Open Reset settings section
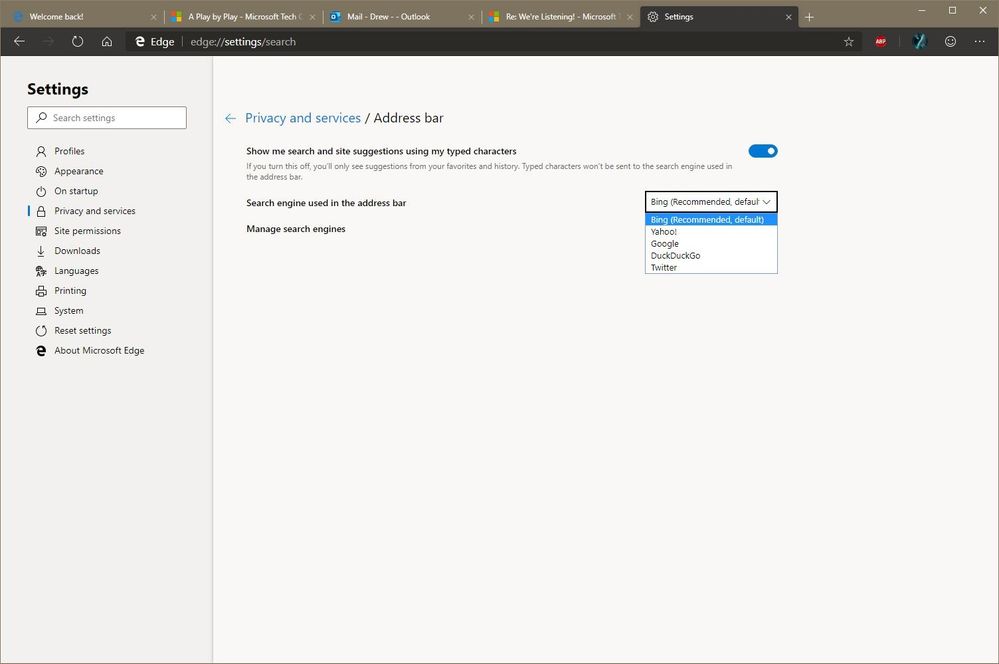 pos(82,331)
